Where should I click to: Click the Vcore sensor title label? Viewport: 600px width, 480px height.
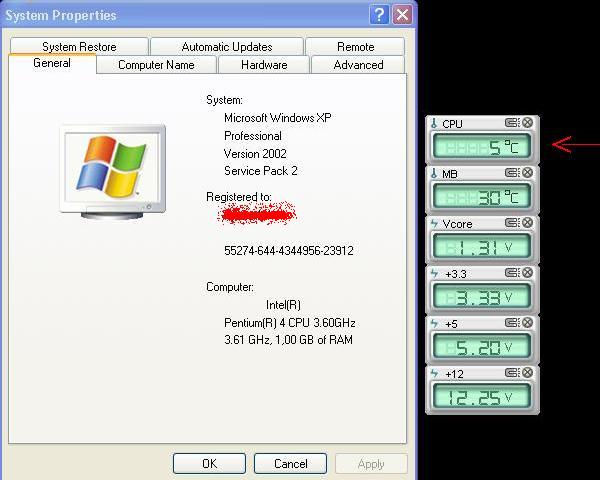coord(457,224)
